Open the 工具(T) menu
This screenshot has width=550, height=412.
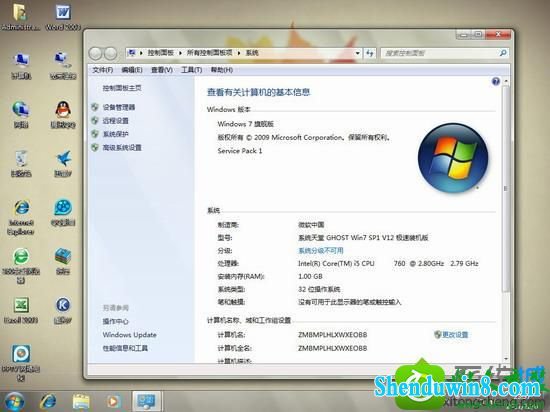pyautogui.click(x=192, y=70)
